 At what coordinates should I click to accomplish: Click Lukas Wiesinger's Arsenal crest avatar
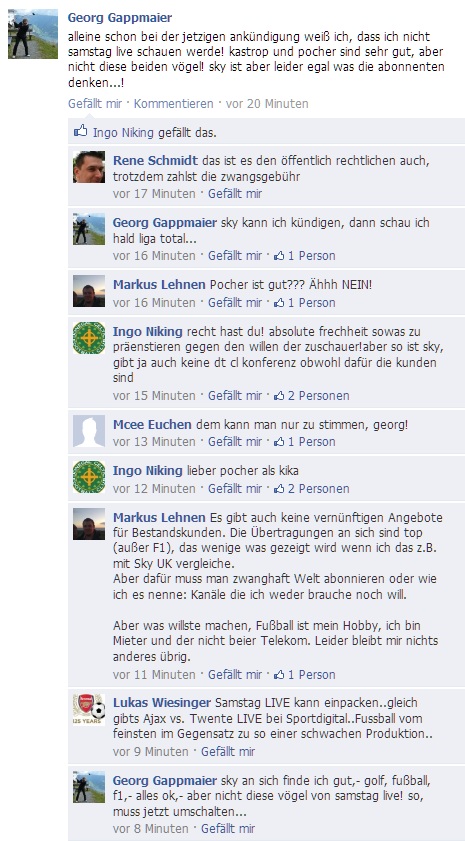coord(89,710)
